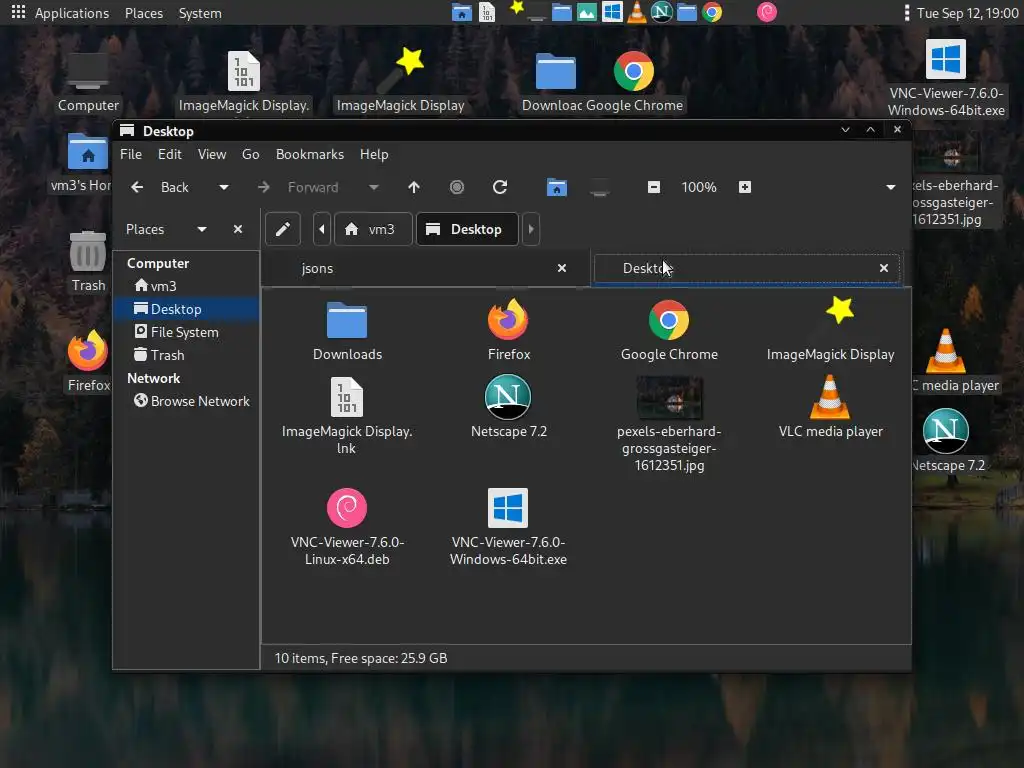
Task: Close the Desktop tab
Action: pyautogui.click(x=884, y=268)
